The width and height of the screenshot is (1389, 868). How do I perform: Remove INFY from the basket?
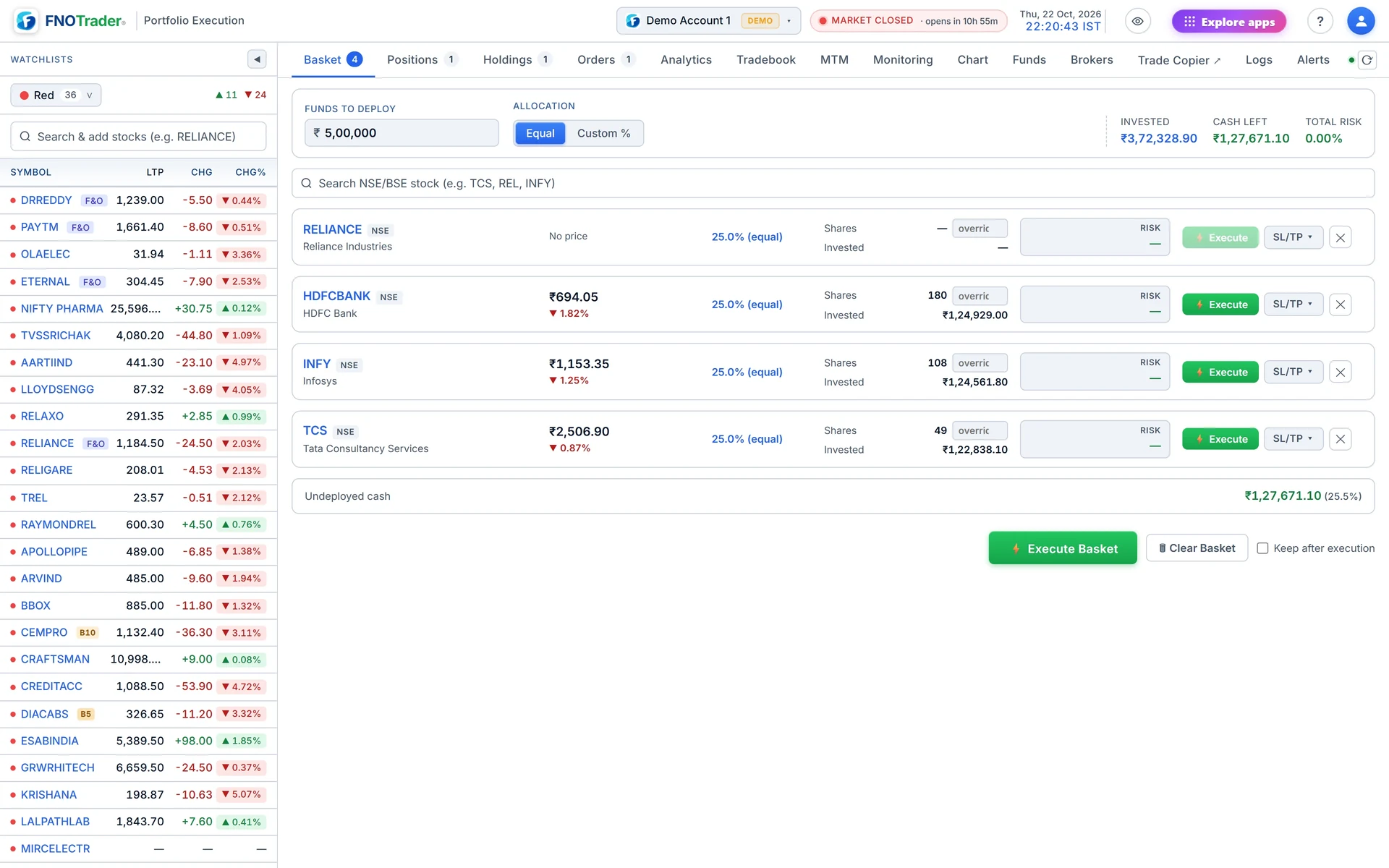(x=1341, y=372)
